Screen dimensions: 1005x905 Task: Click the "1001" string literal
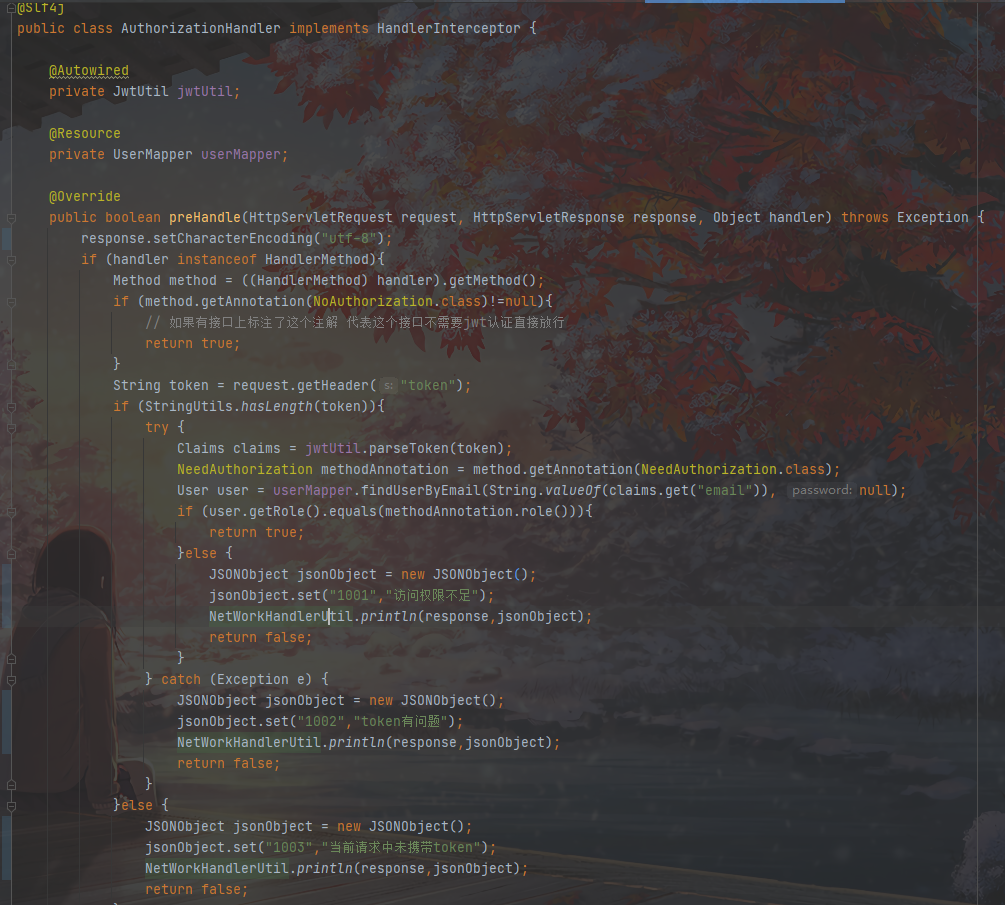(353, 595)
